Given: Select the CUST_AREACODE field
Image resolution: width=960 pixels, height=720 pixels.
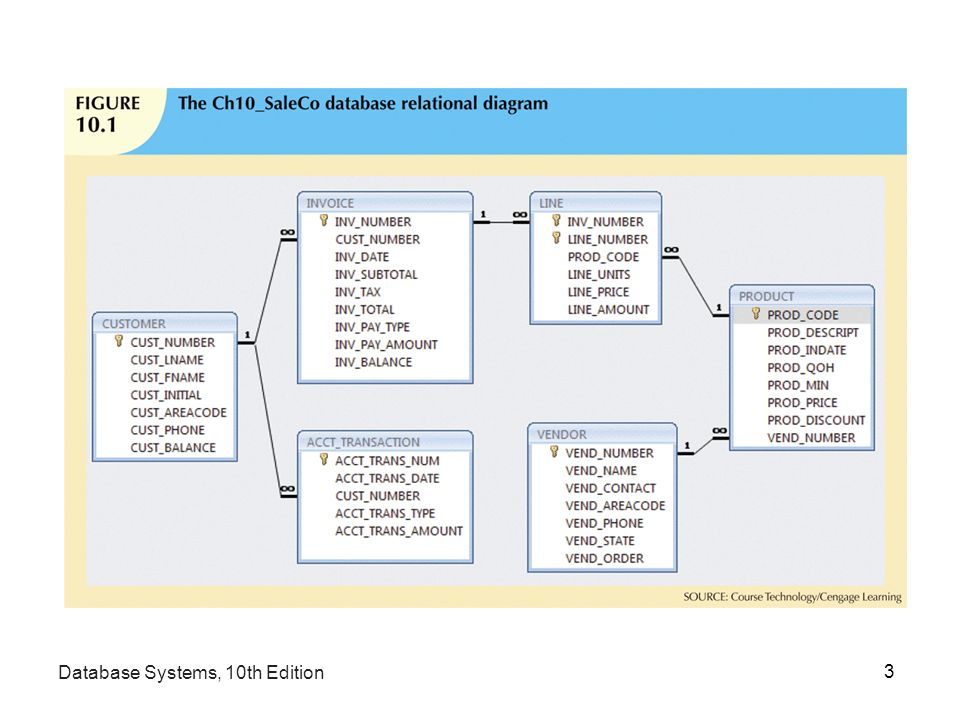Looking at the screenshot, I should coord(178,413).
